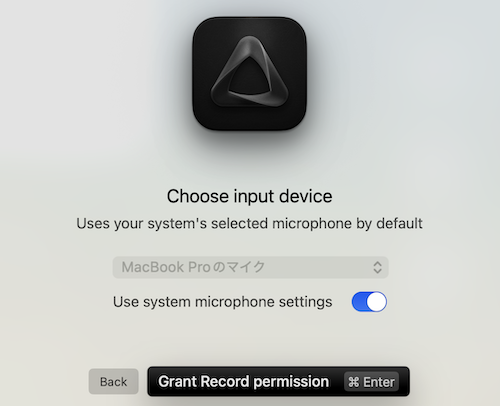Click the white knob of the blue switch

pyautogui.click(x=376, y=302)
